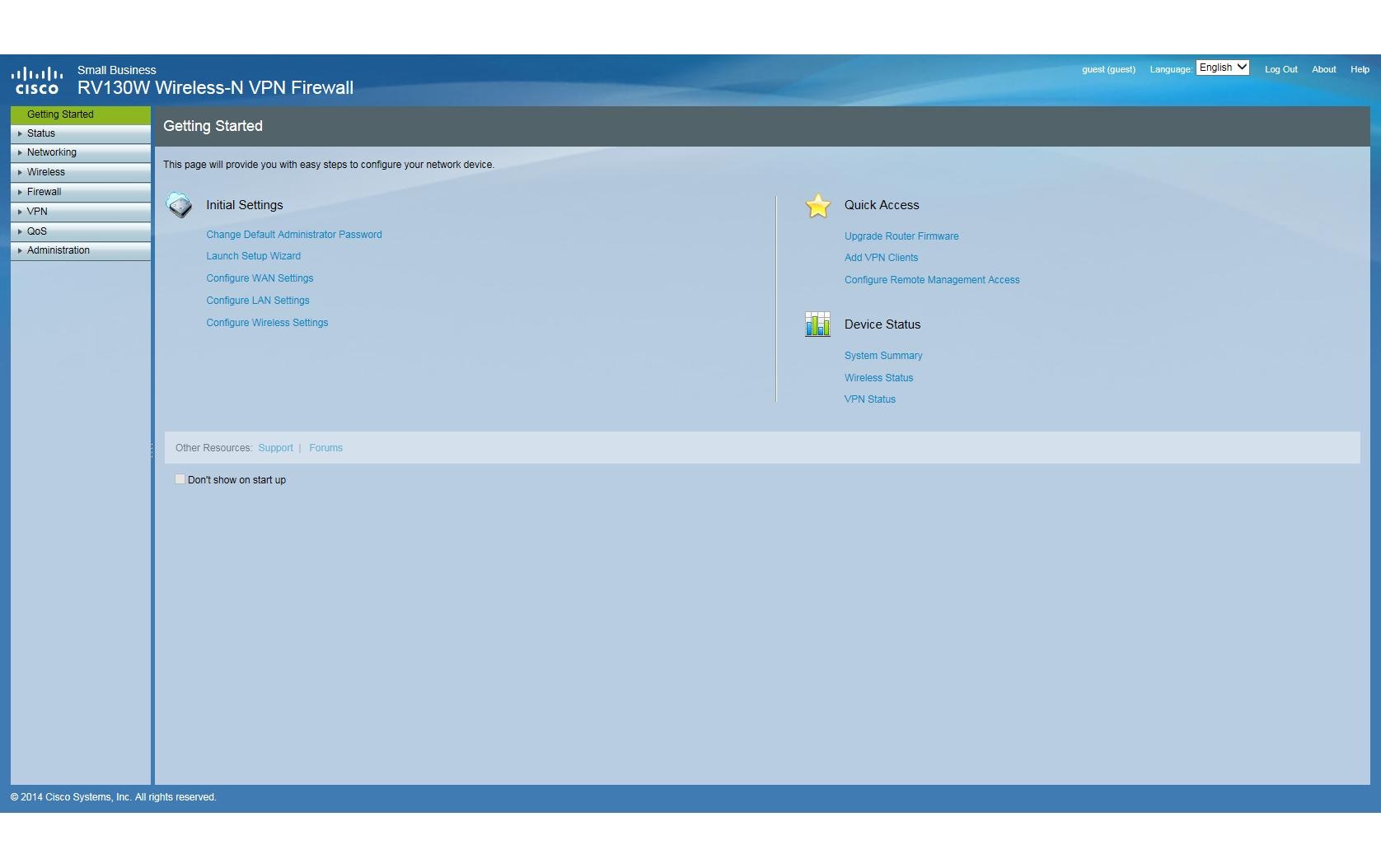Screen dimensions: 1381x868
Task: Open Configure WAN Settings link
Action: (260, 278)
